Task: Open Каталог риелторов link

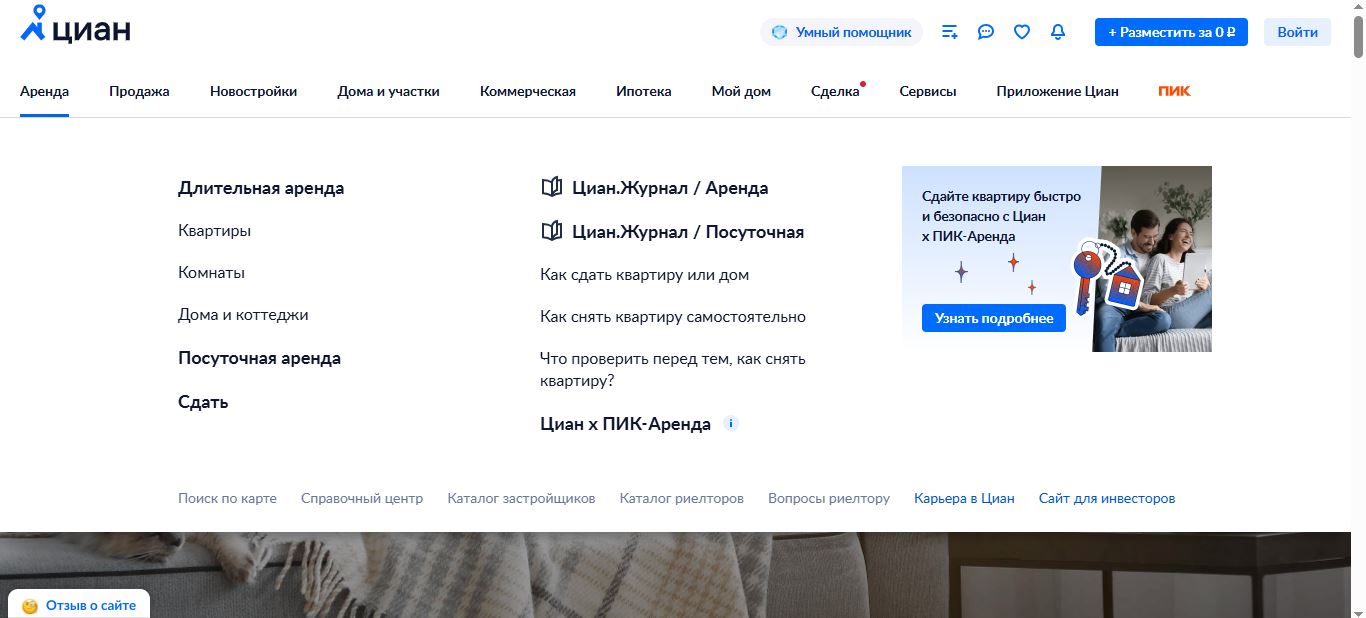Action: (682, 498)
